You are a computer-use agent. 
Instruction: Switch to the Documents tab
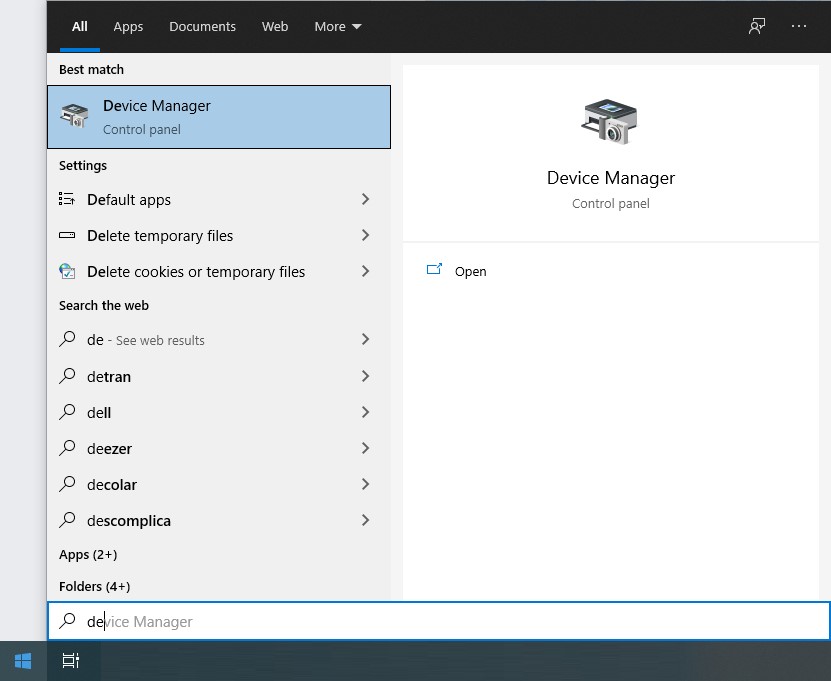pyautogui.click(x=202, y=26)
